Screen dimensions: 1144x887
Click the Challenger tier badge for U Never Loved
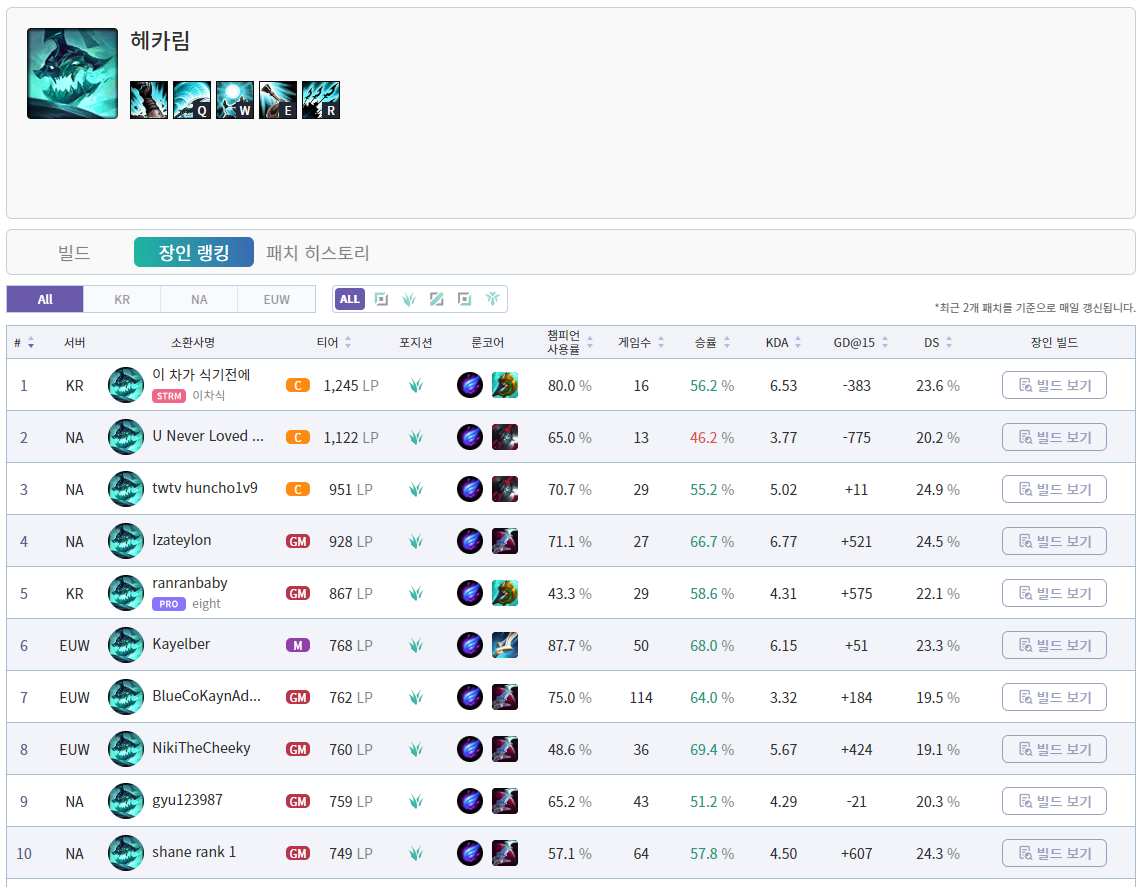click(x=298, y=438)
